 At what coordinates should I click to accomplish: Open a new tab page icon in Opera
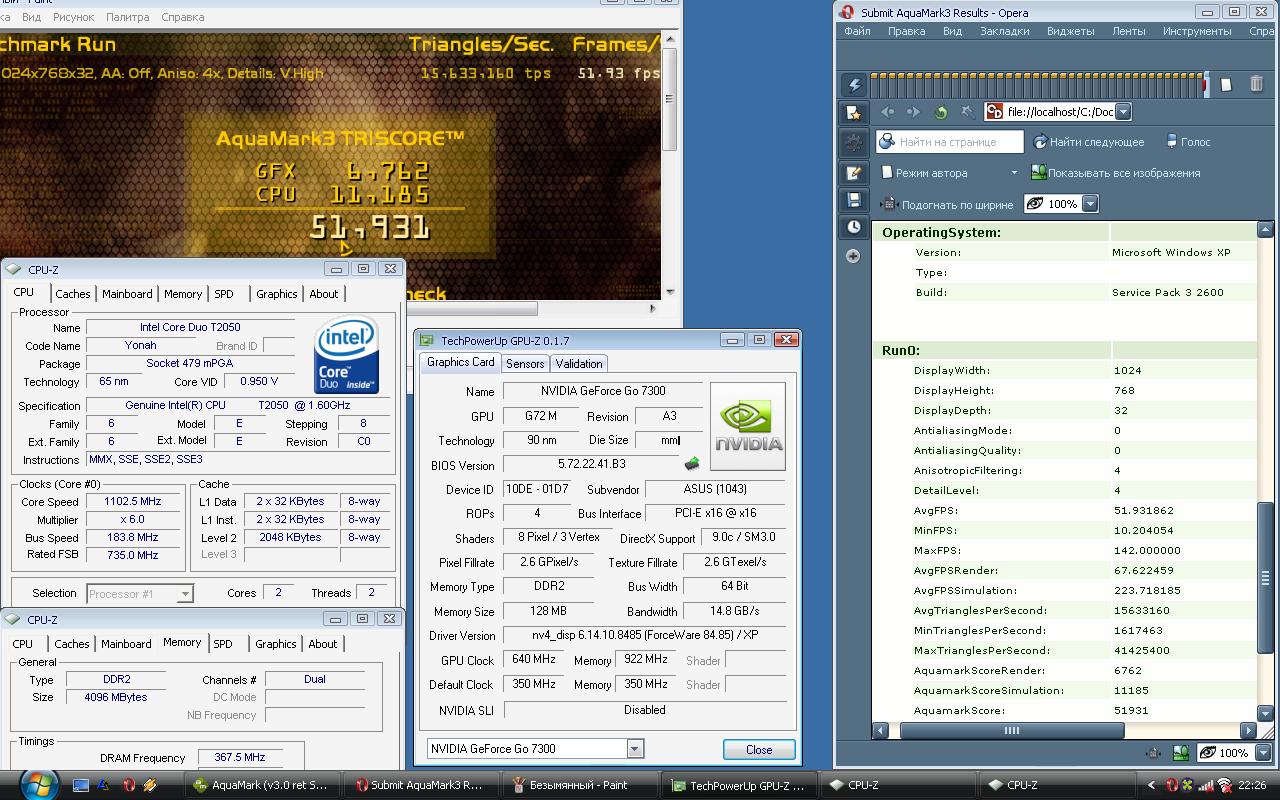pos(1227,85)
